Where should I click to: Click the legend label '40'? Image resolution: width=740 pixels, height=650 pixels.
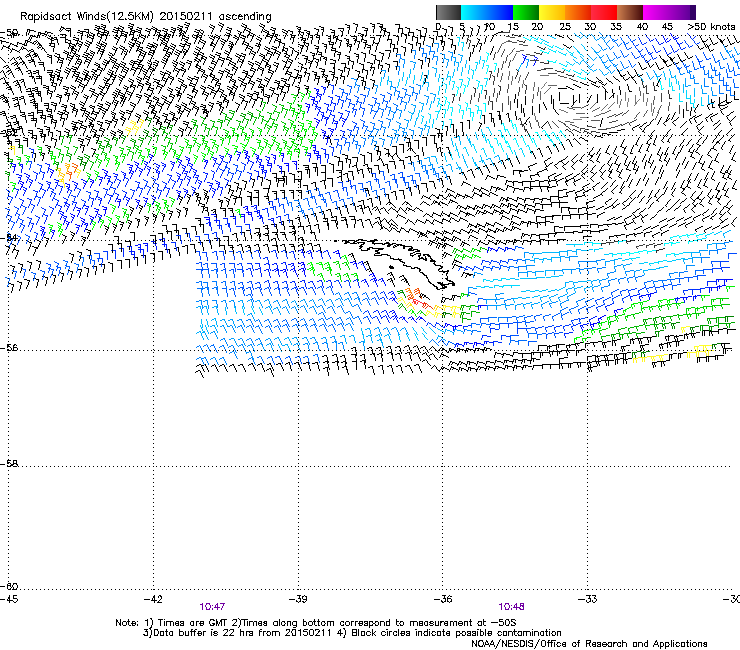[x=642, y=27]
